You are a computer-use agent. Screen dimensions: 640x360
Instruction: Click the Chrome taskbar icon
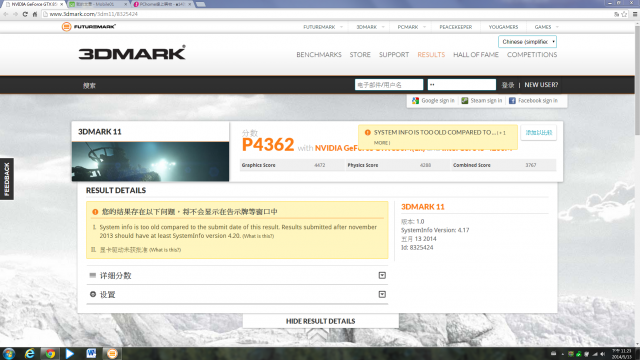point(50,353)
